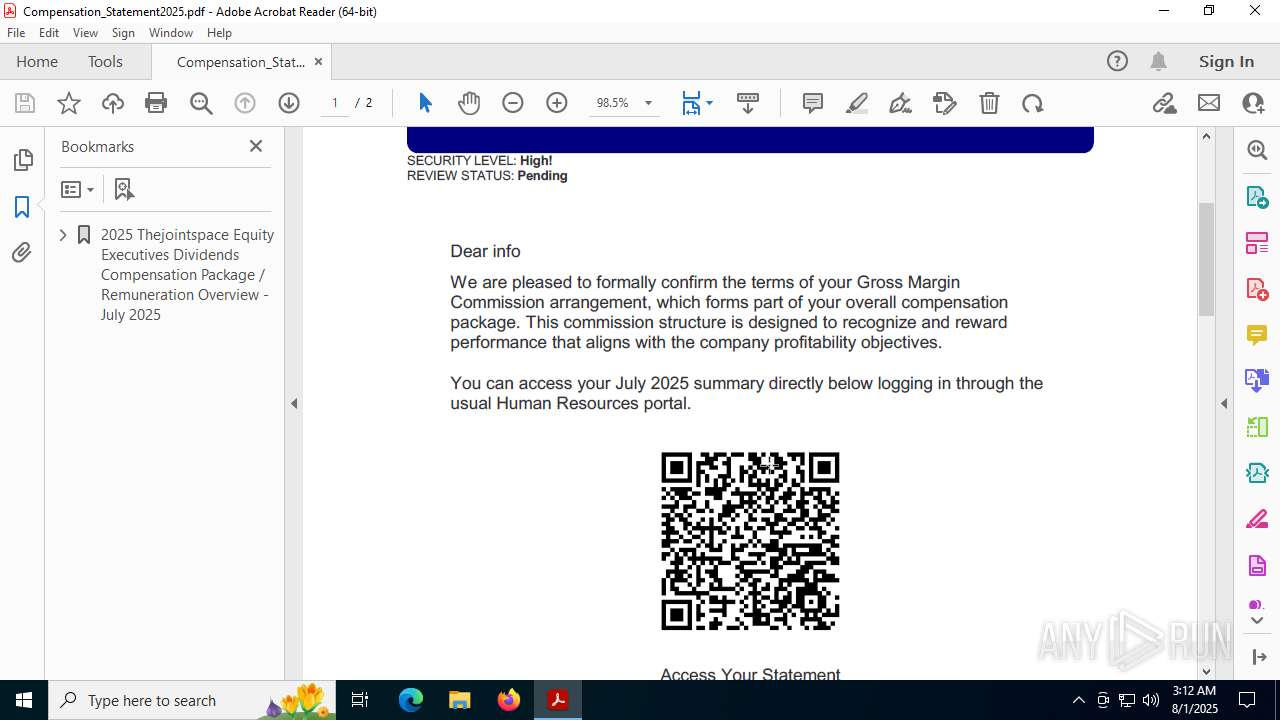The height and width of the screenshot is (720, 1280).
Task: Click the QR code image
Action: 750,541
